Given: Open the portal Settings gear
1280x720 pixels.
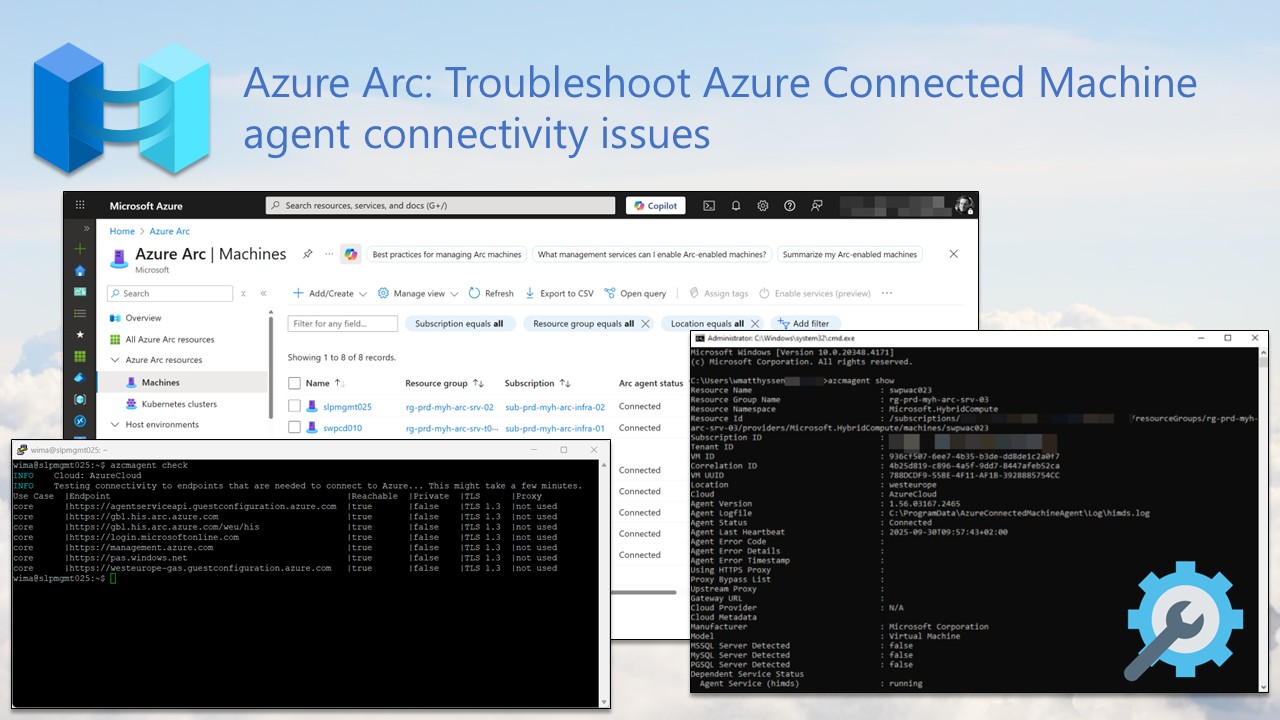Looking at the screenshot, I should [x=763, y=206].
